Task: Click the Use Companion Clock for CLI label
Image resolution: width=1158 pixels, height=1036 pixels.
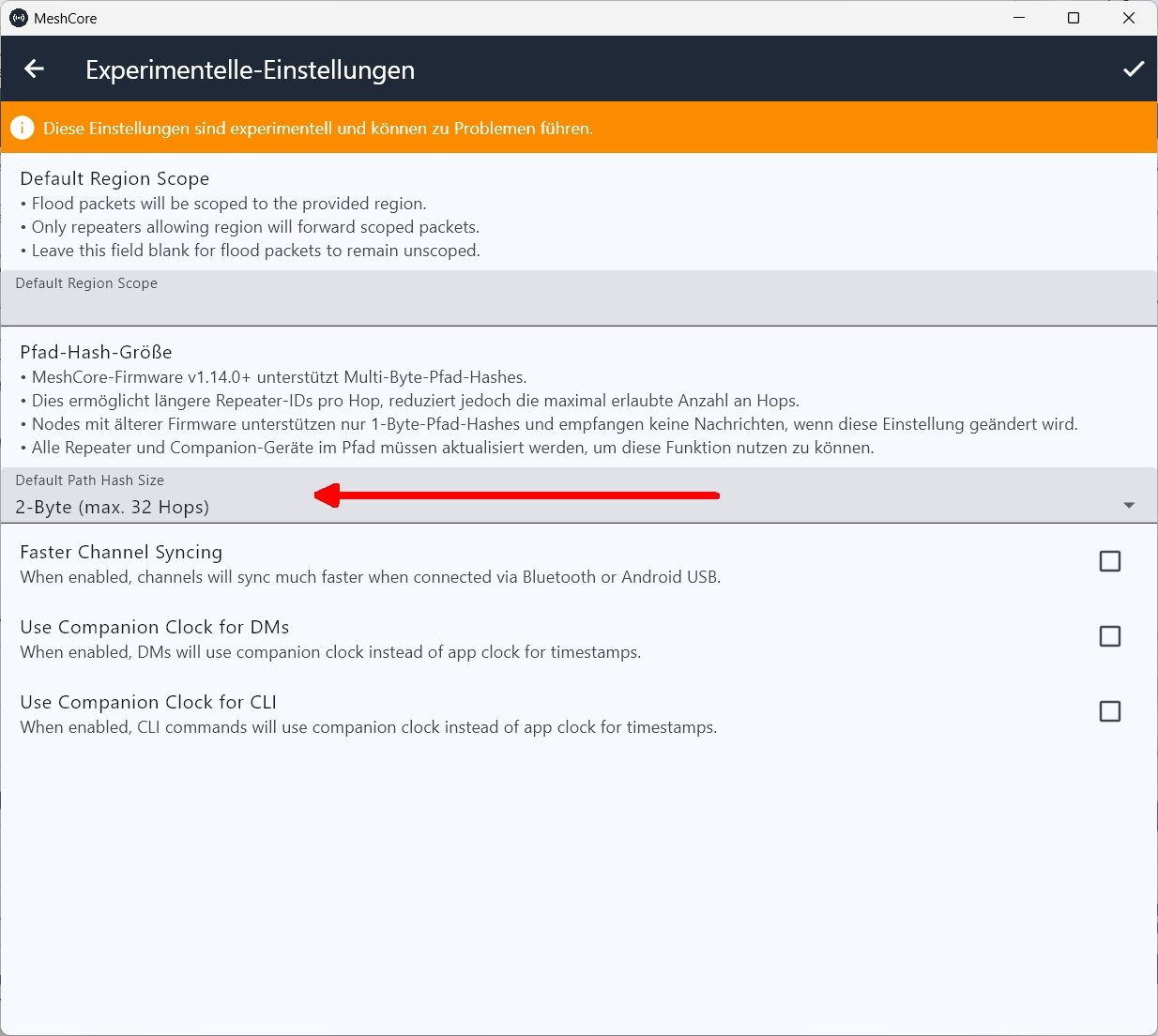Action: pyautogui.click(x=148, y=702)
